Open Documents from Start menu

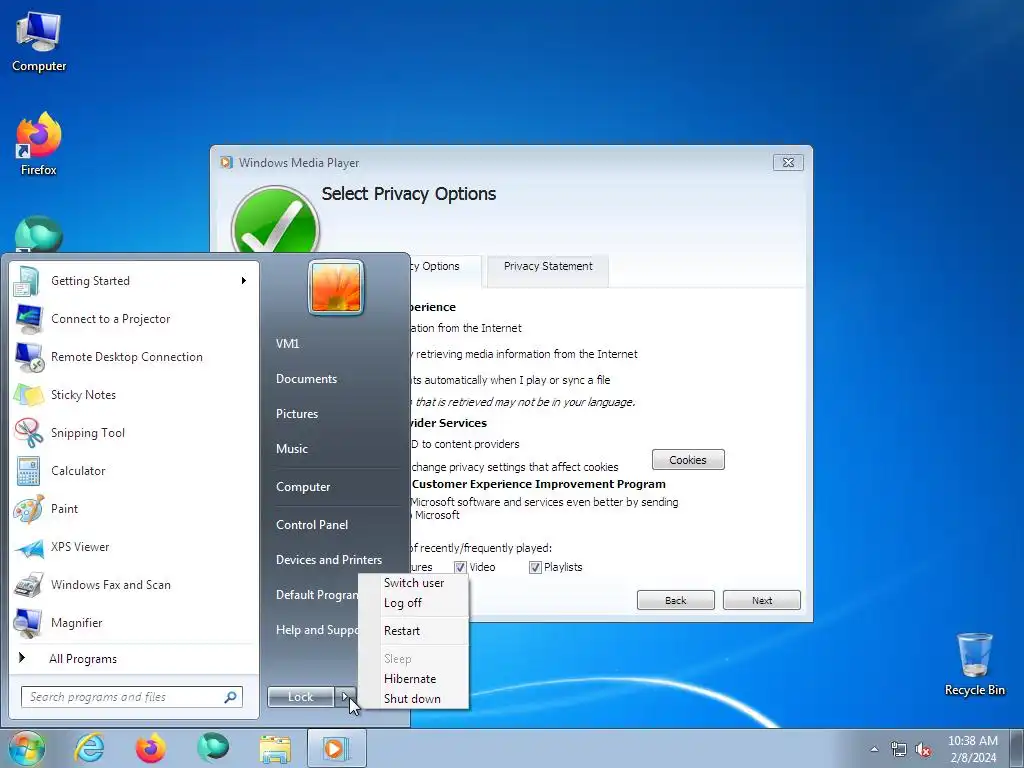tap(306, 379)
